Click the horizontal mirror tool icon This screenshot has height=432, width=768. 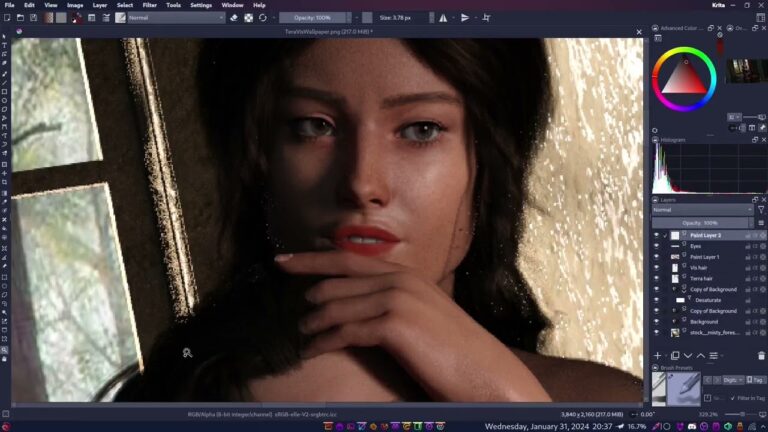pos(443,18)
